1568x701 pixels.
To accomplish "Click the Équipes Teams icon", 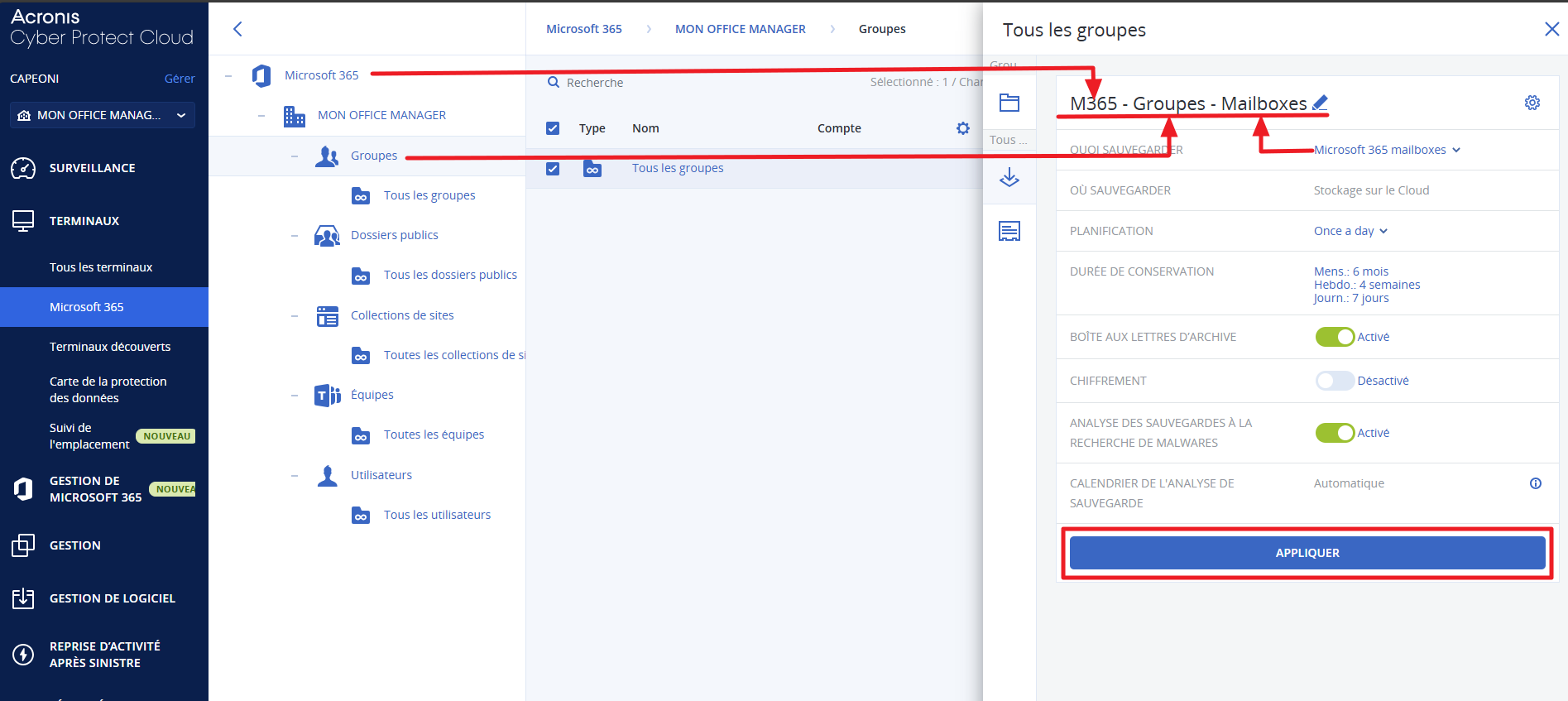I will [x=328, y=396].
